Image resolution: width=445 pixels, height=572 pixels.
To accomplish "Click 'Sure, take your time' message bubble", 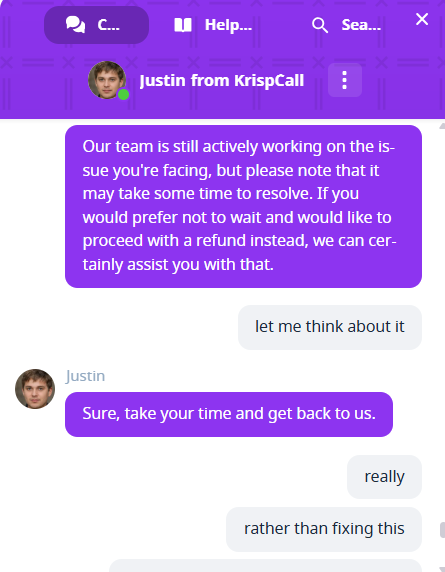I will 229,414.
